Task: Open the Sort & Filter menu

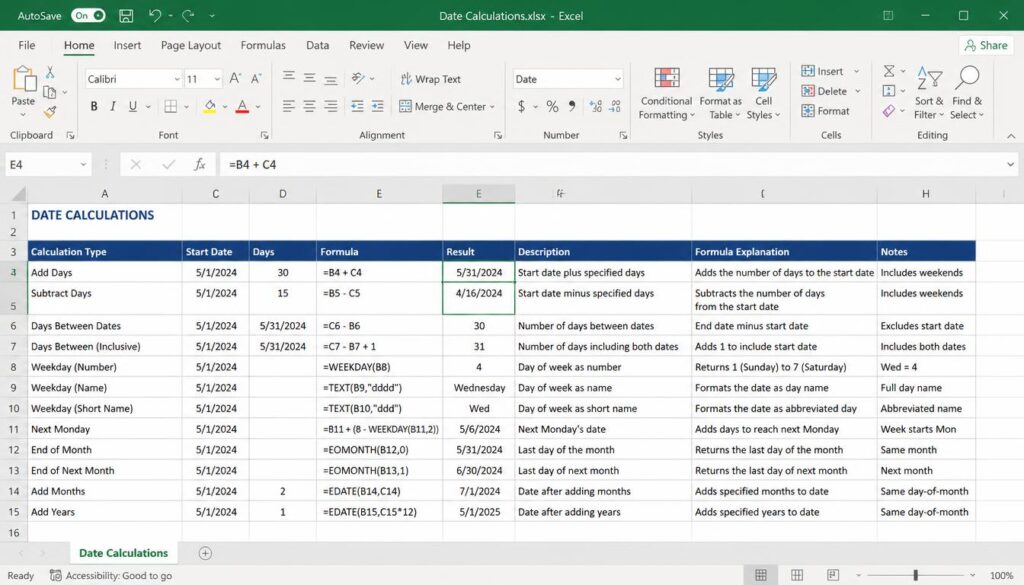Action: click(x=929, y=93)
